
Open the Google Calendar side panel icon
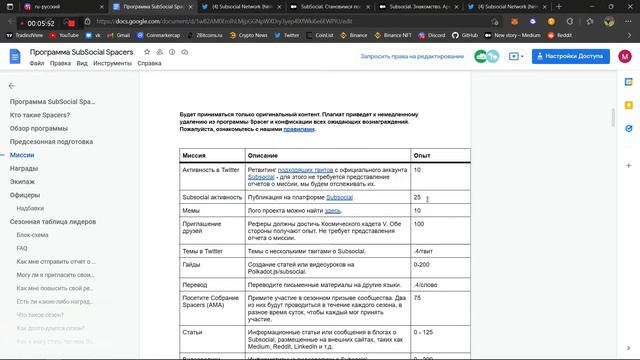(x=629, y=82)
